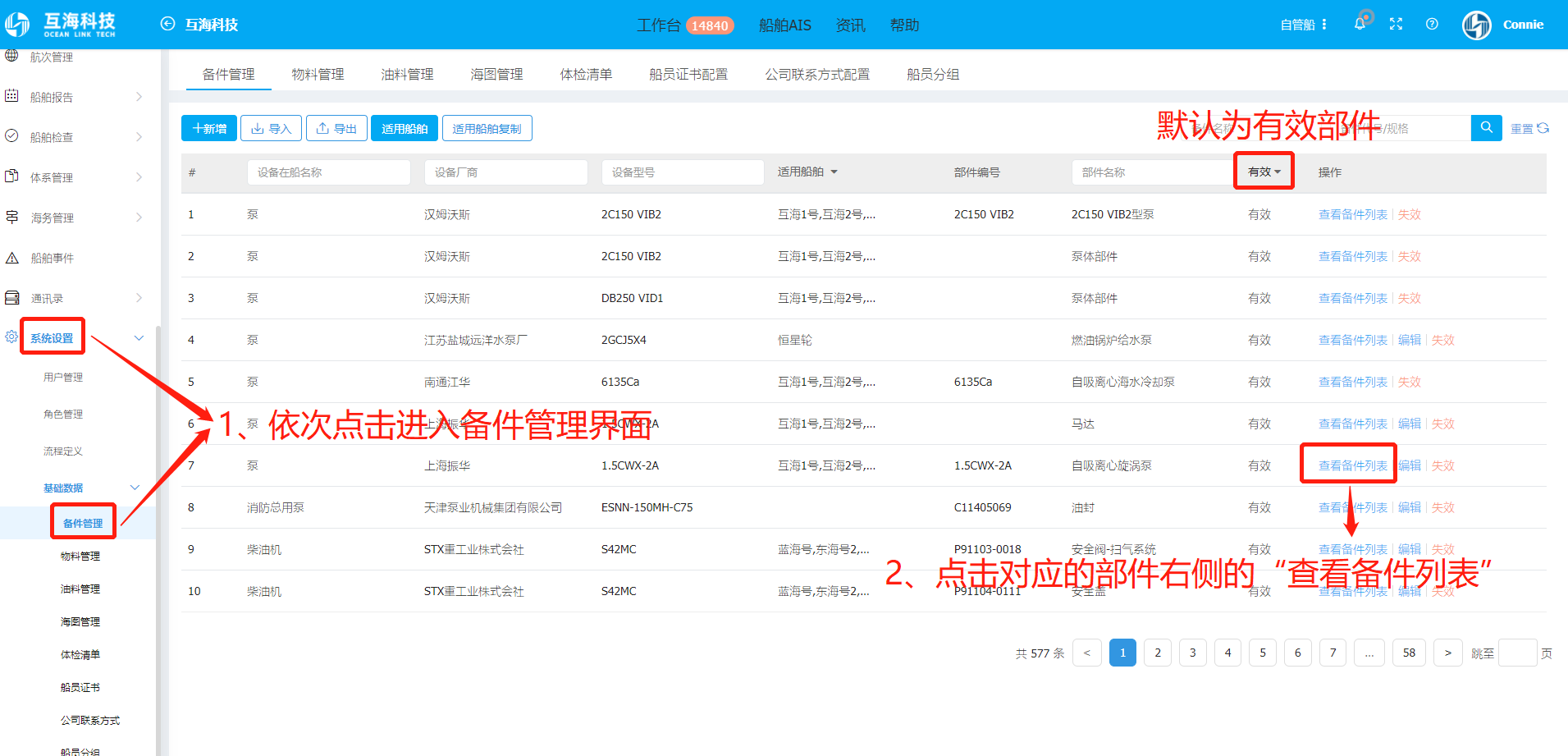
Task: Click the 重置 reset refresh icon
Action: 1543,128
